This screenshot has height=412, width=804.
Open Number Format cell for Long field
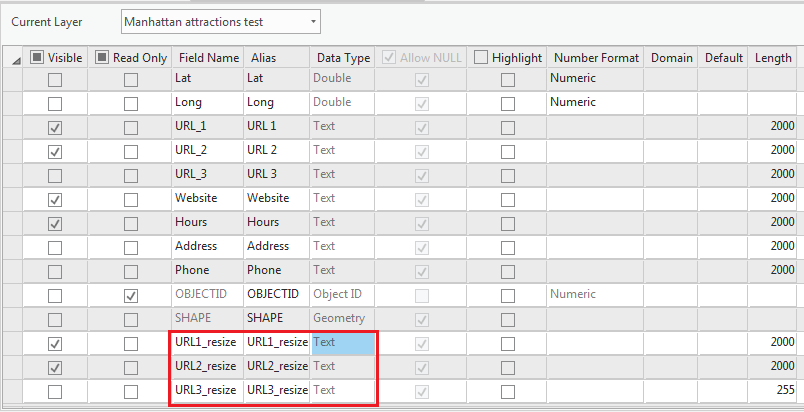(x=595, y=102)
